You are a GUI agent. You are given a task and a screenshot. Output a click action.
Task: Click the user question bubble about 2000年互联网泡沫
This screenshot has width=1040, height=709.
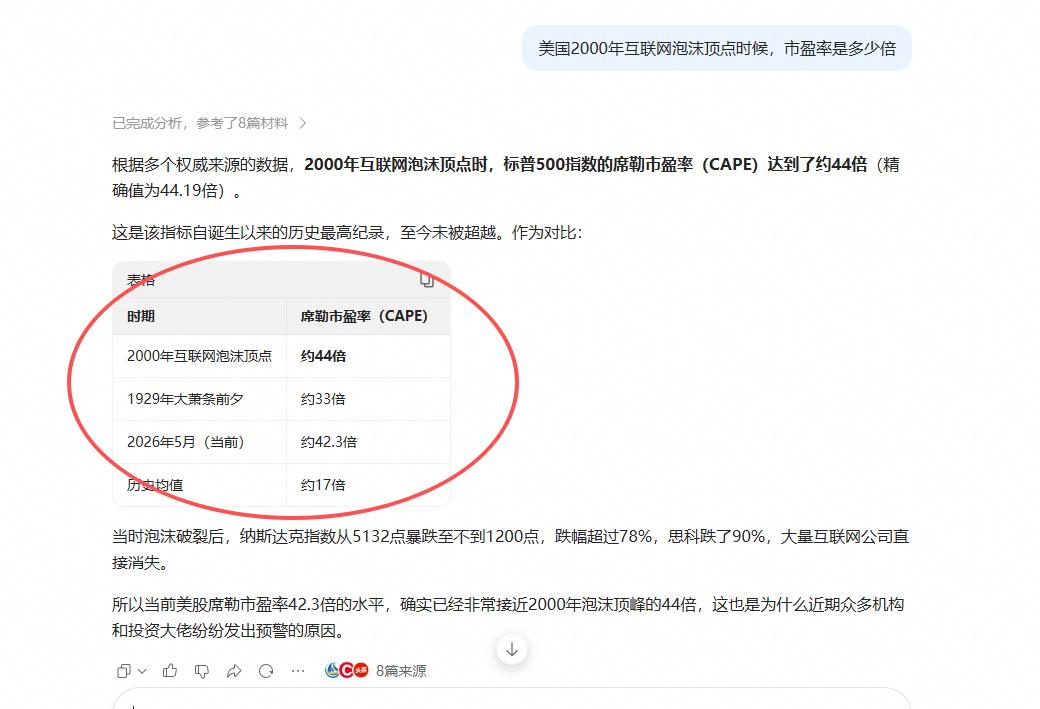pos(716,48)
